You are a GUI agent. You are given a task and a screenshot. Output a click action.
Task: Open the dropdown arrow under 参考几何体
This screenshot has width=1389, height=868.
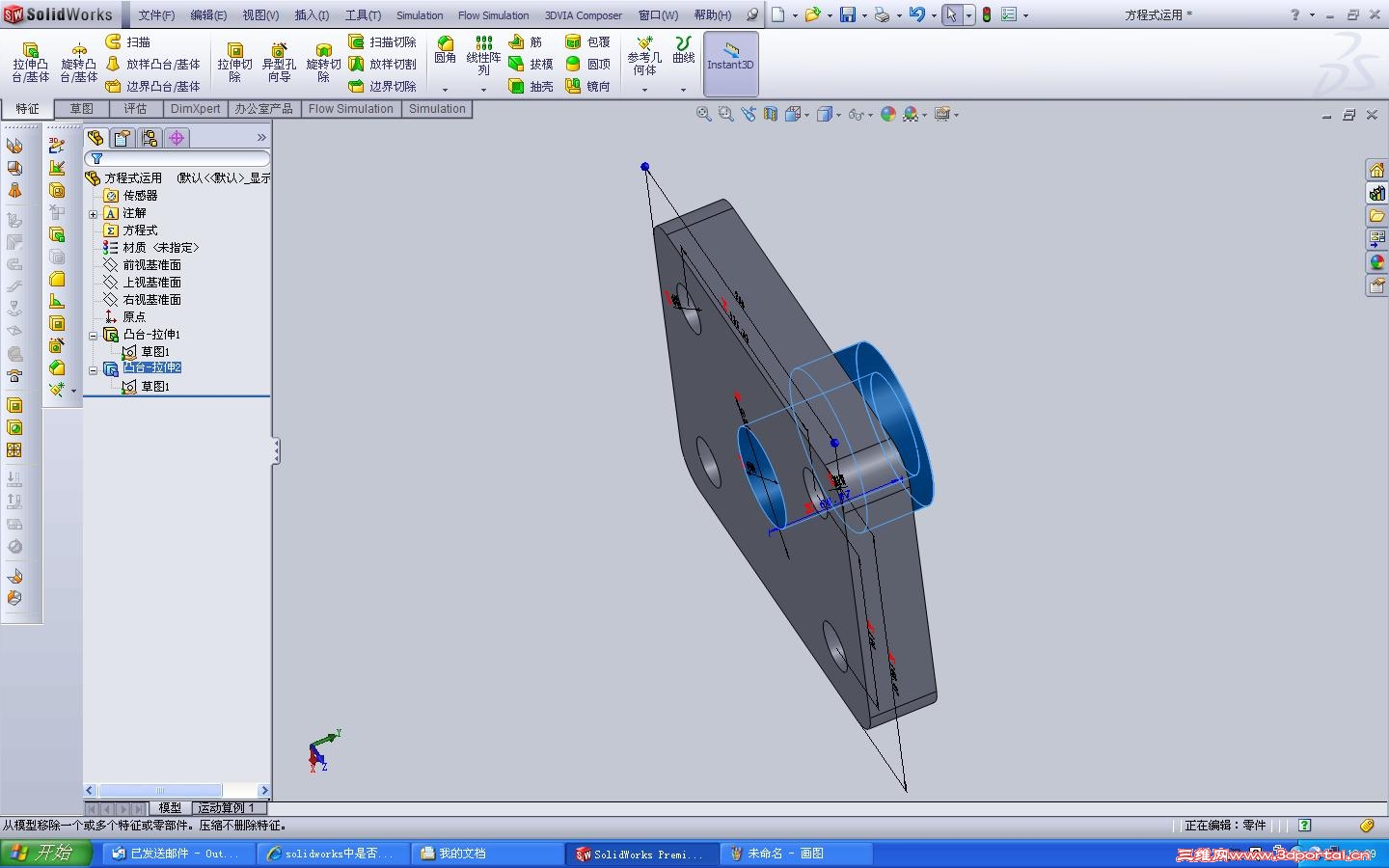[644, 90]
